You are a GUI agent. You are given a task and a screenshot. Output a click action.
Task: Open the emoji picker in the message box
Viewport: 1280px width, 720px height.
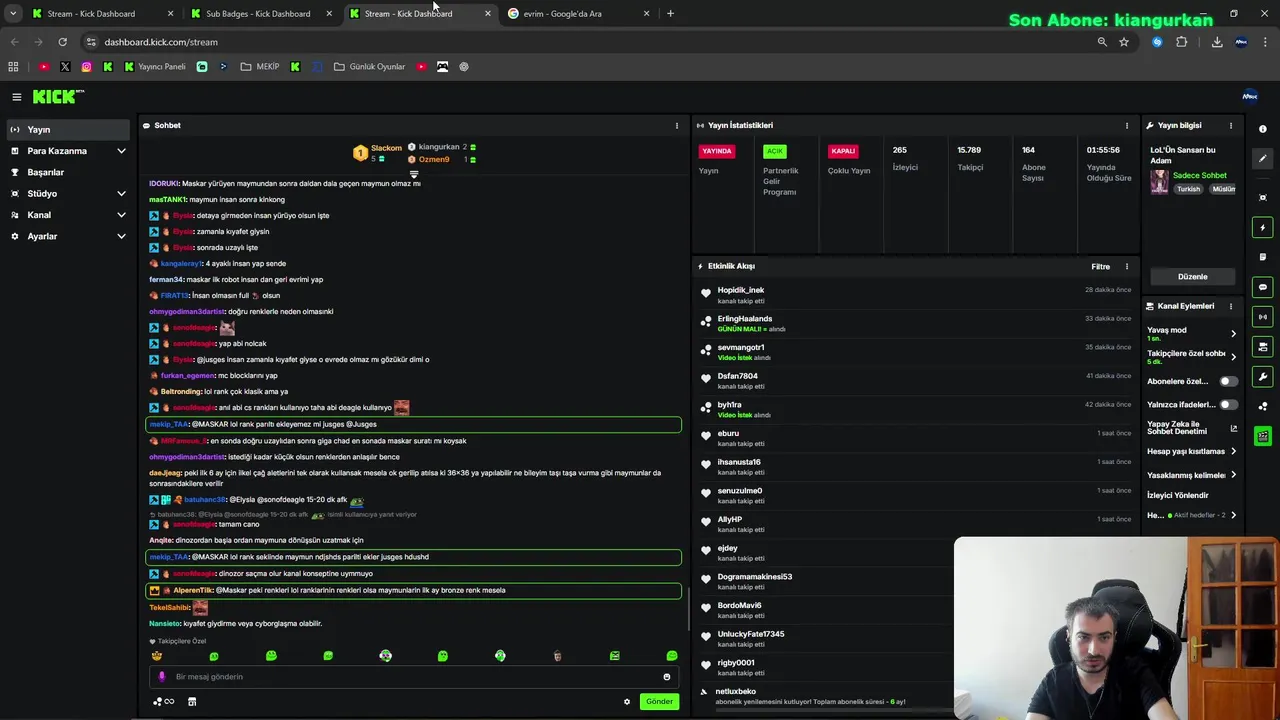[x=667, y=677]
